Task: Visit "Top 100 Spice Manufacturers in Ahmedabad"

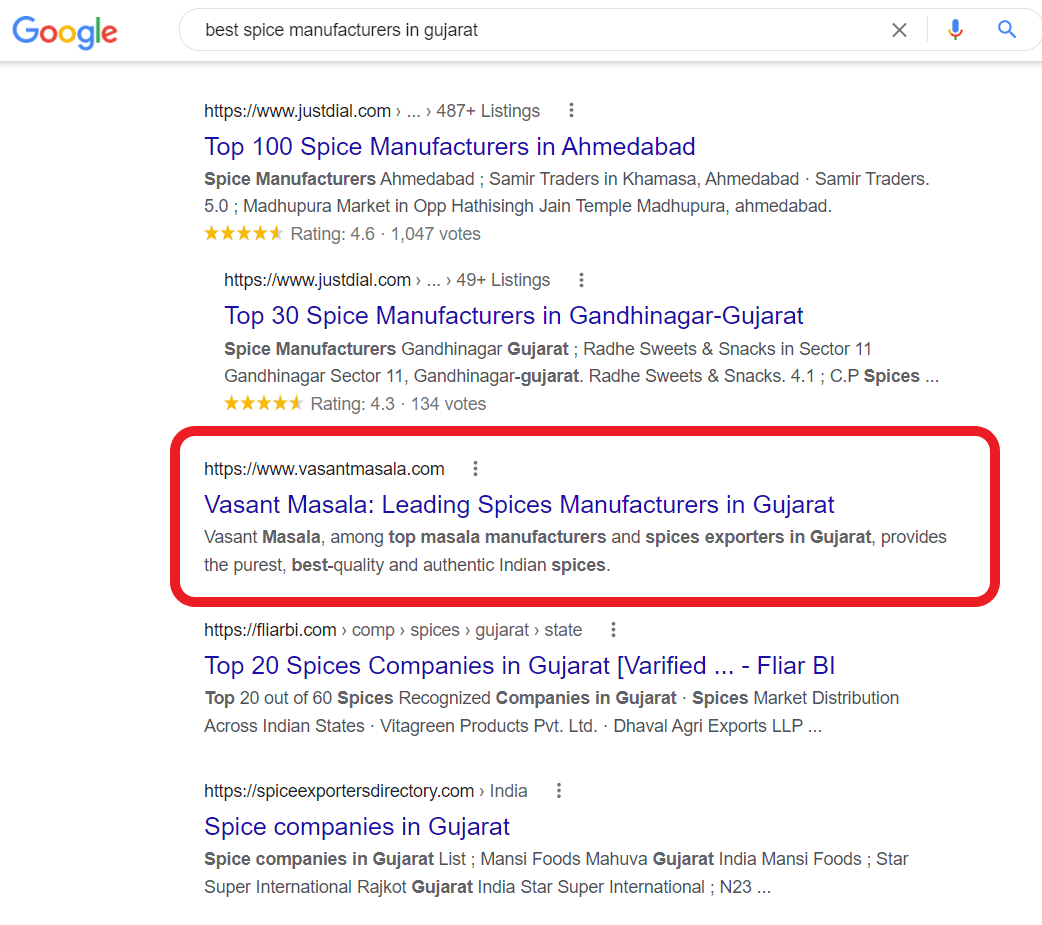Action: [x=449, y=147]
